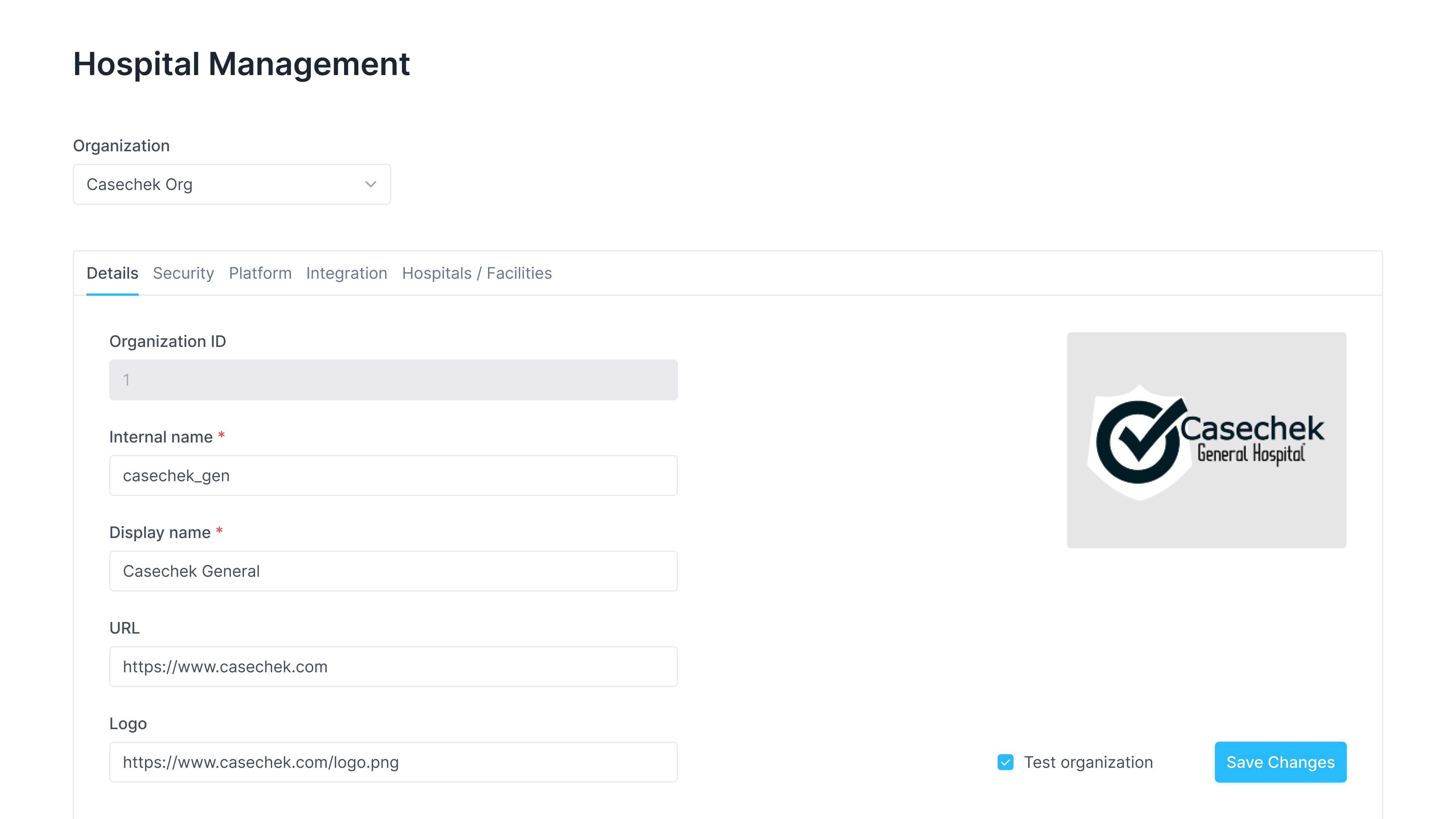This screenshot has height=819, width=1456.
Task: Click the Display name field label
Action: pos(159,532)
